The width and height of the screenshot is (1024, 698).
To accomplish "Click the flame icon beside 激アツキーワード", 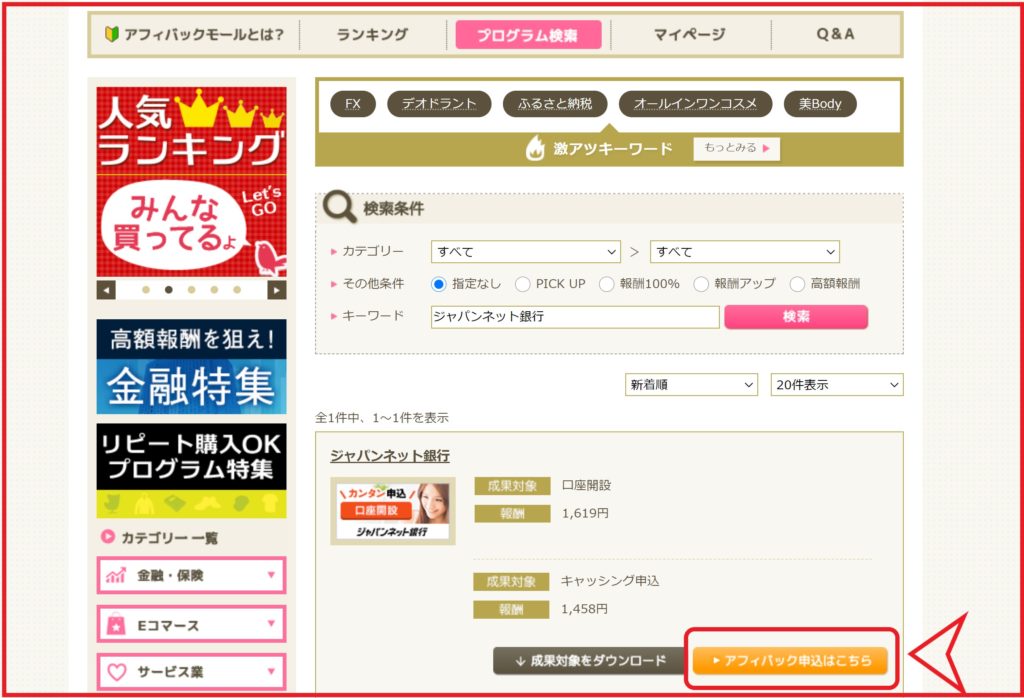I will tap(535, 148).
